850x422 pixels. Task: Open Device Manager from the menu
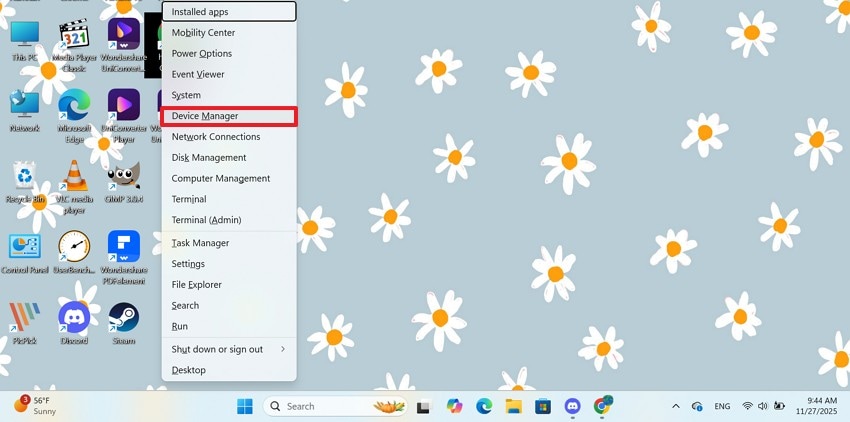229,116
